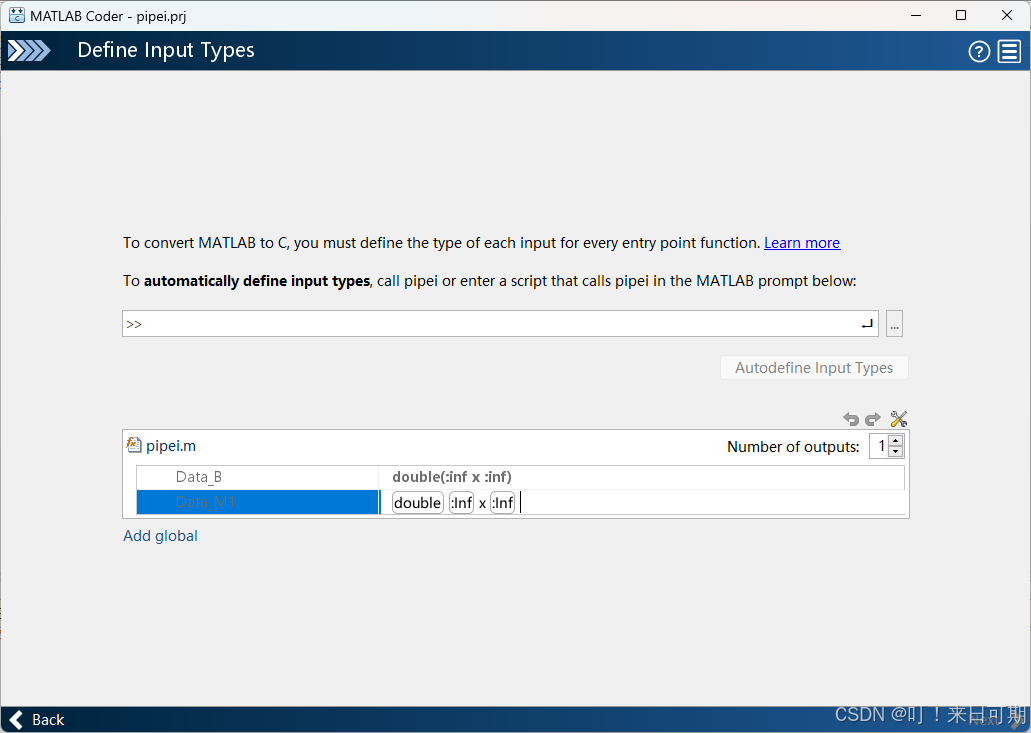The image size is (1031, 733).
Task: Open the tools wrench icon
Action: tap(898, 419)
